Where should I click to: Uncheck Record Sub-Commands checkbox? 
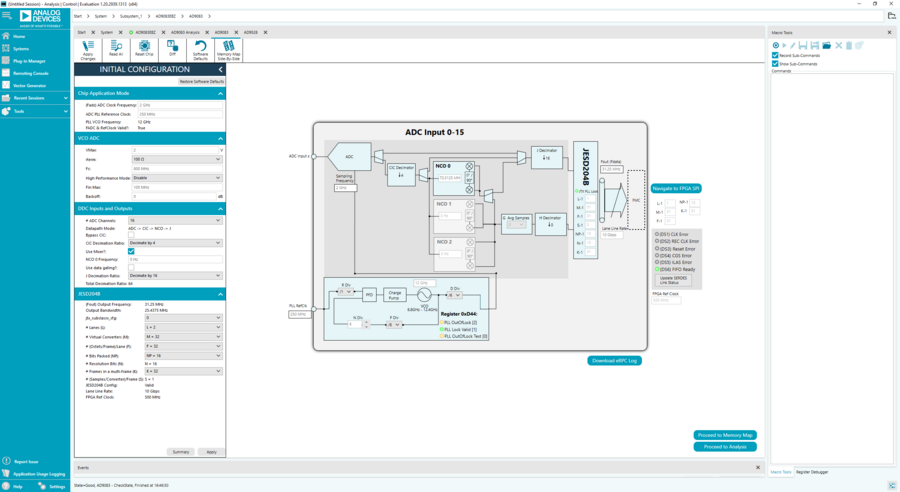(775, 56)
